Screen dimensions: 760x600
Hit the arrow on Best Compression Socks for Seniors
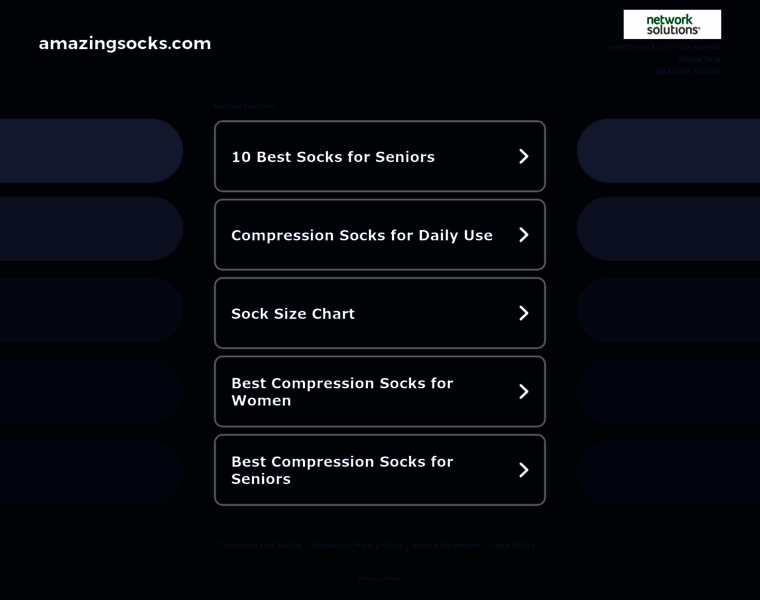click(x=523, y=470)
